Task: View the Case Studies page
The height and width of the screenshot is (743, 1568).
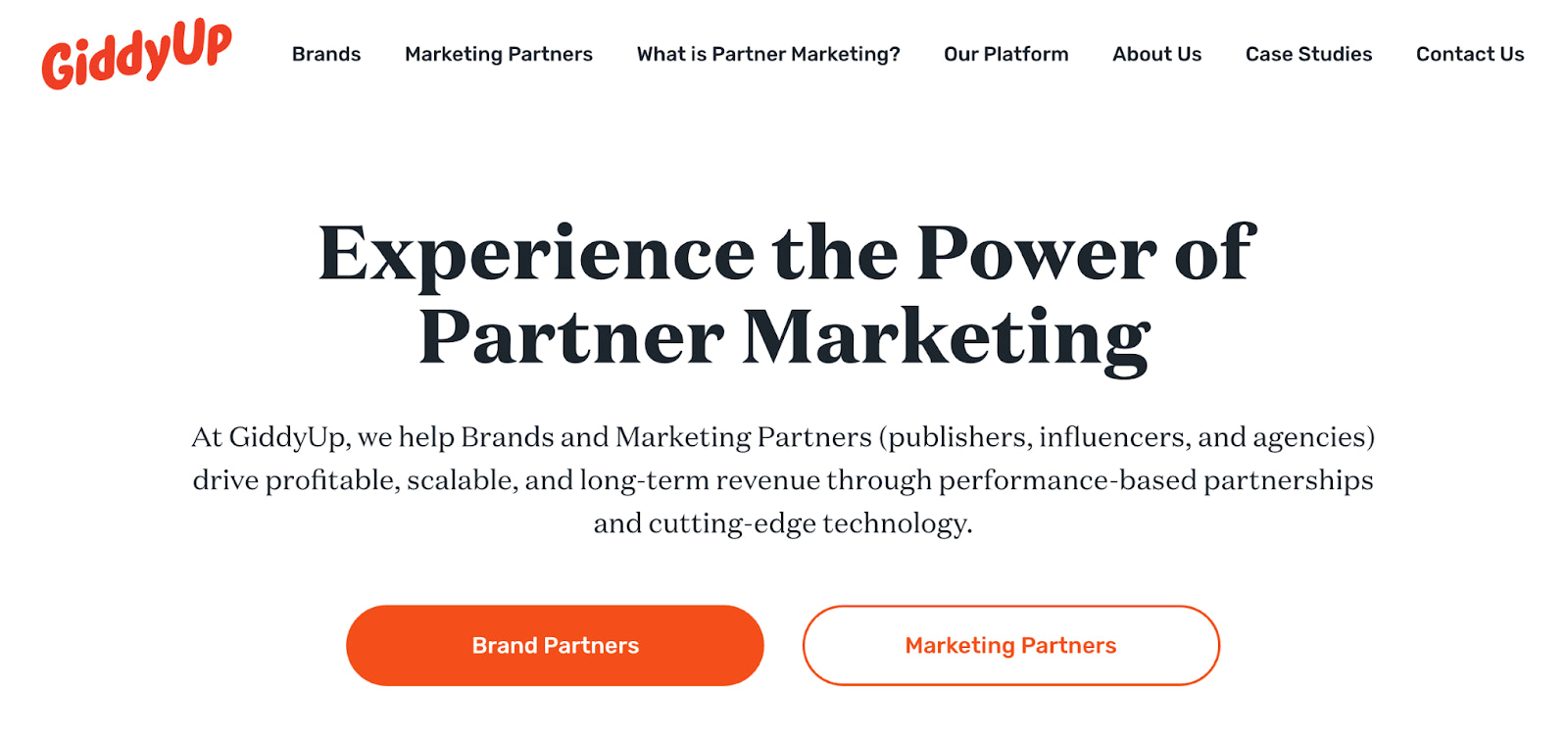Action: [x=1308, y=54]
